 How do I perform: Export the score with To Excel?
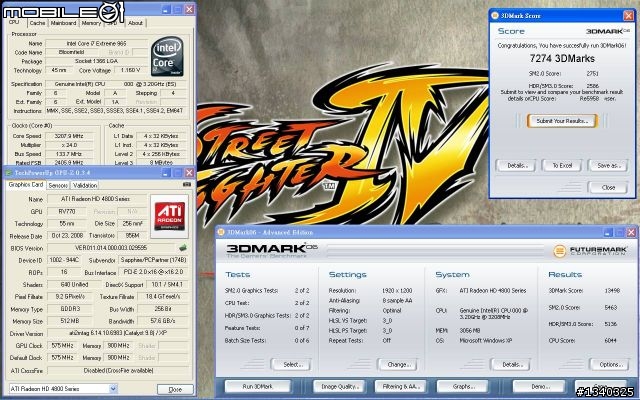coord(562,165)
